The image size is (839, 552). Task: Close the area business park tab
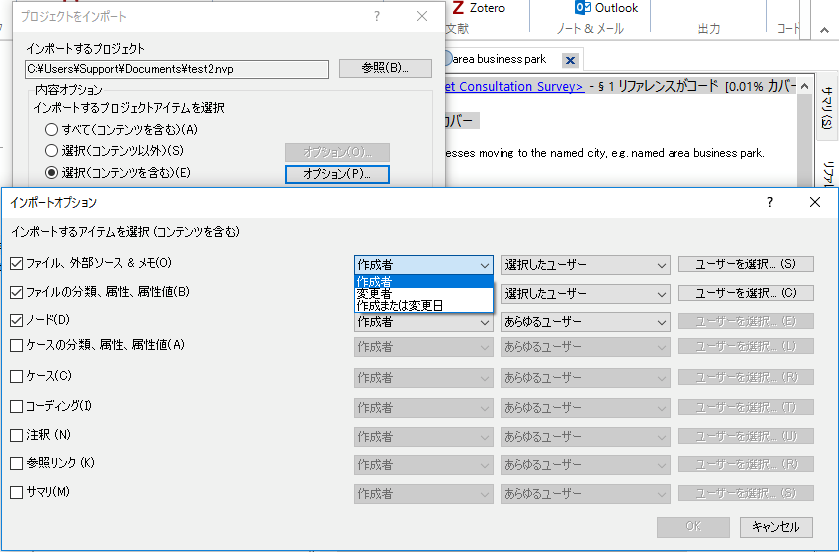(570, 60)
